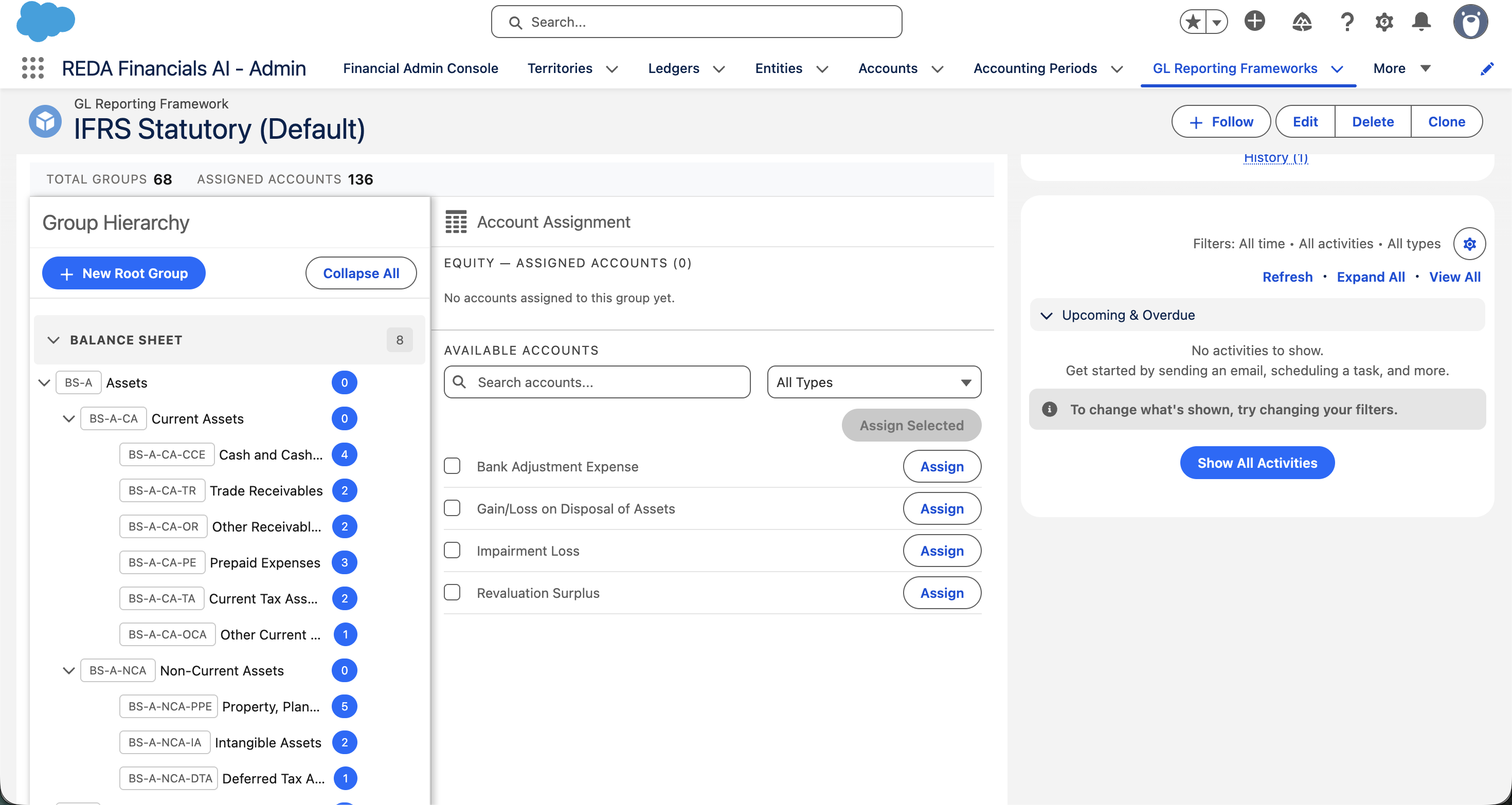Screen dimensions: 1512x805
Task: Collapse the Balance Sheet section
Action: pyautogui.click(x=53, y=340)
